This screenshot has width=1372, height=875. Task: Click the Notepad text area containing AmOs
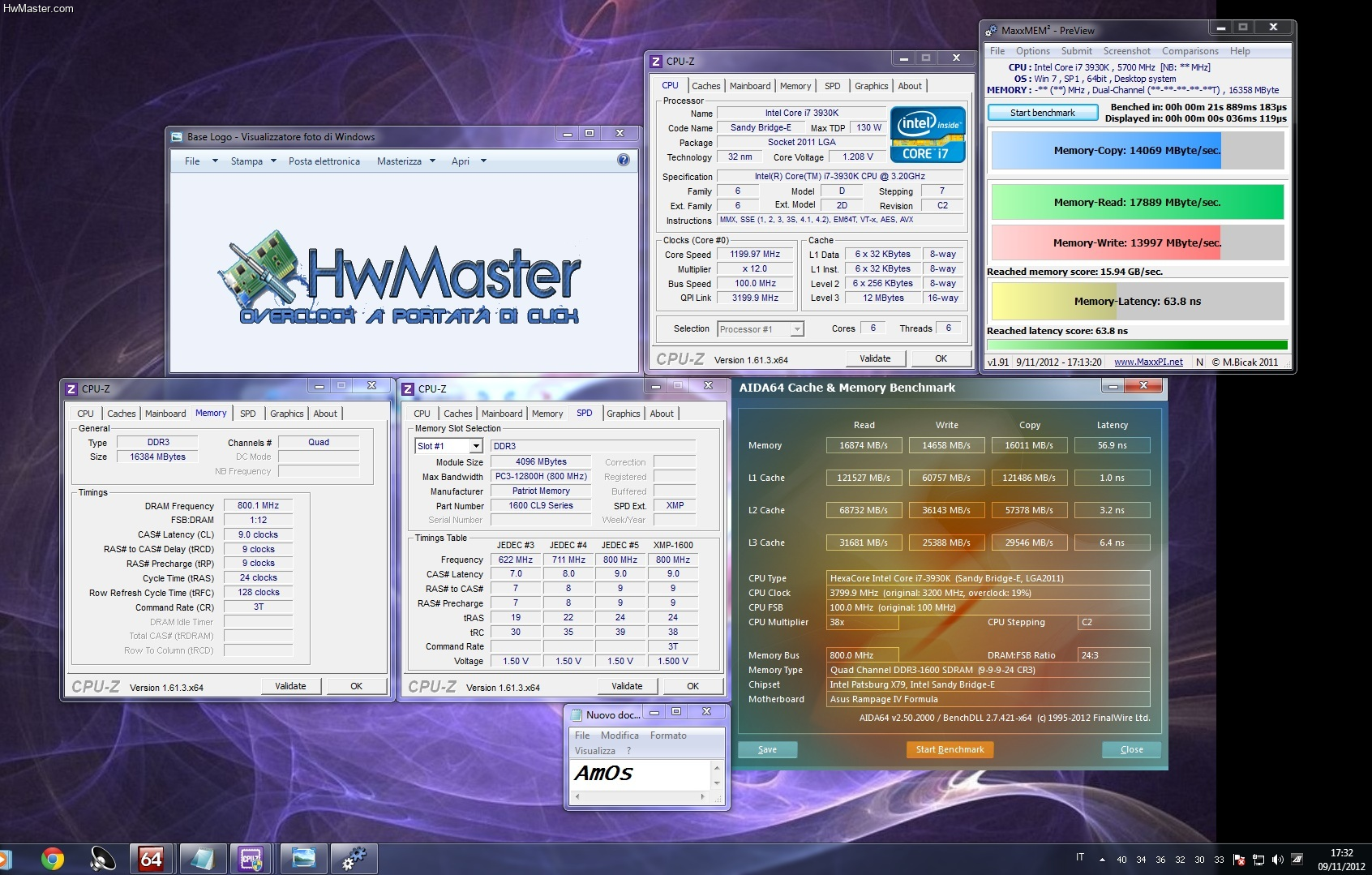tap(641, 775)
